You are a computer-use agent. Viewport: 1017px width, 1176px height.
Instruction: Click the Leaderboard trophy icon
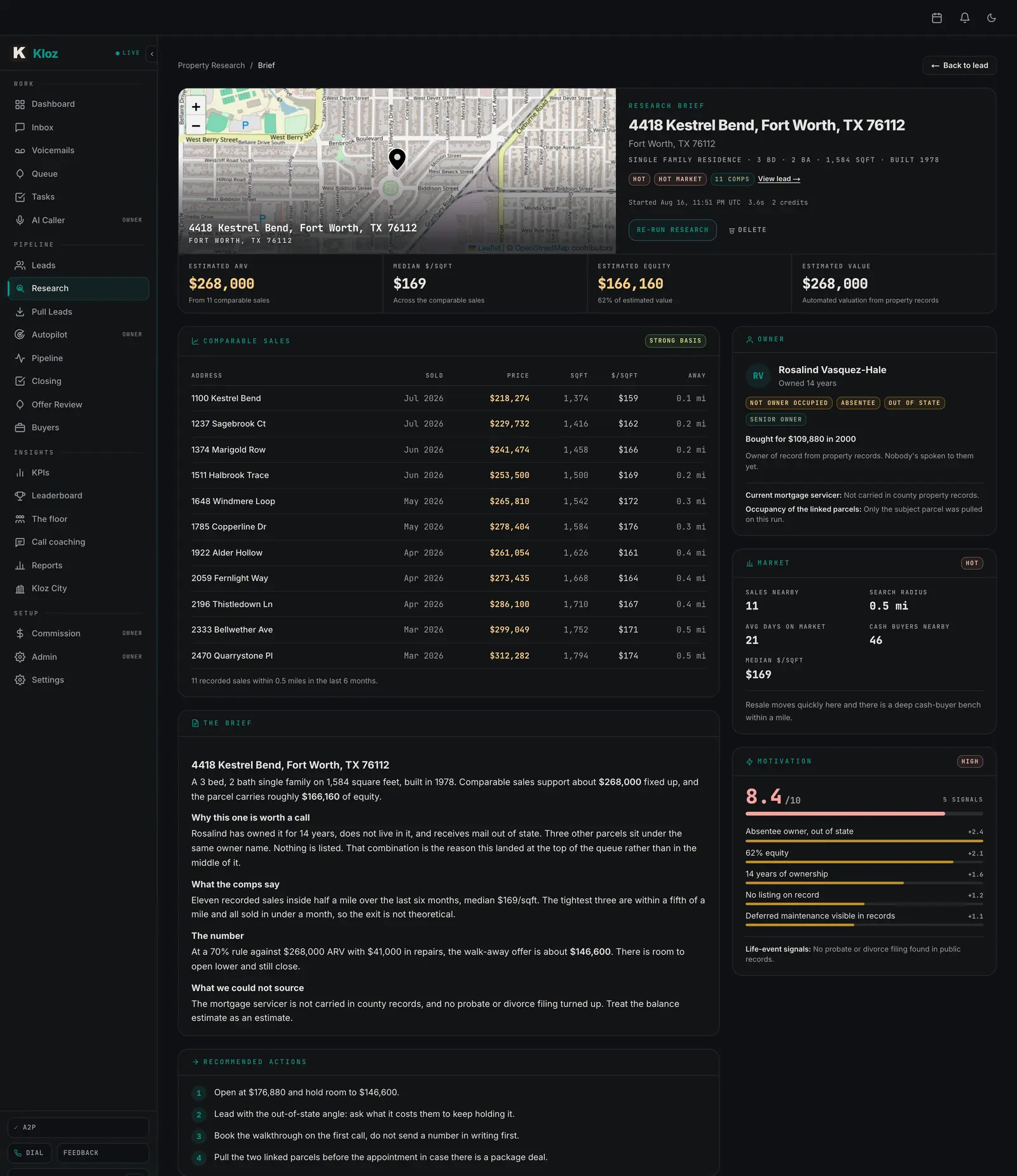[x=20, y=495]
